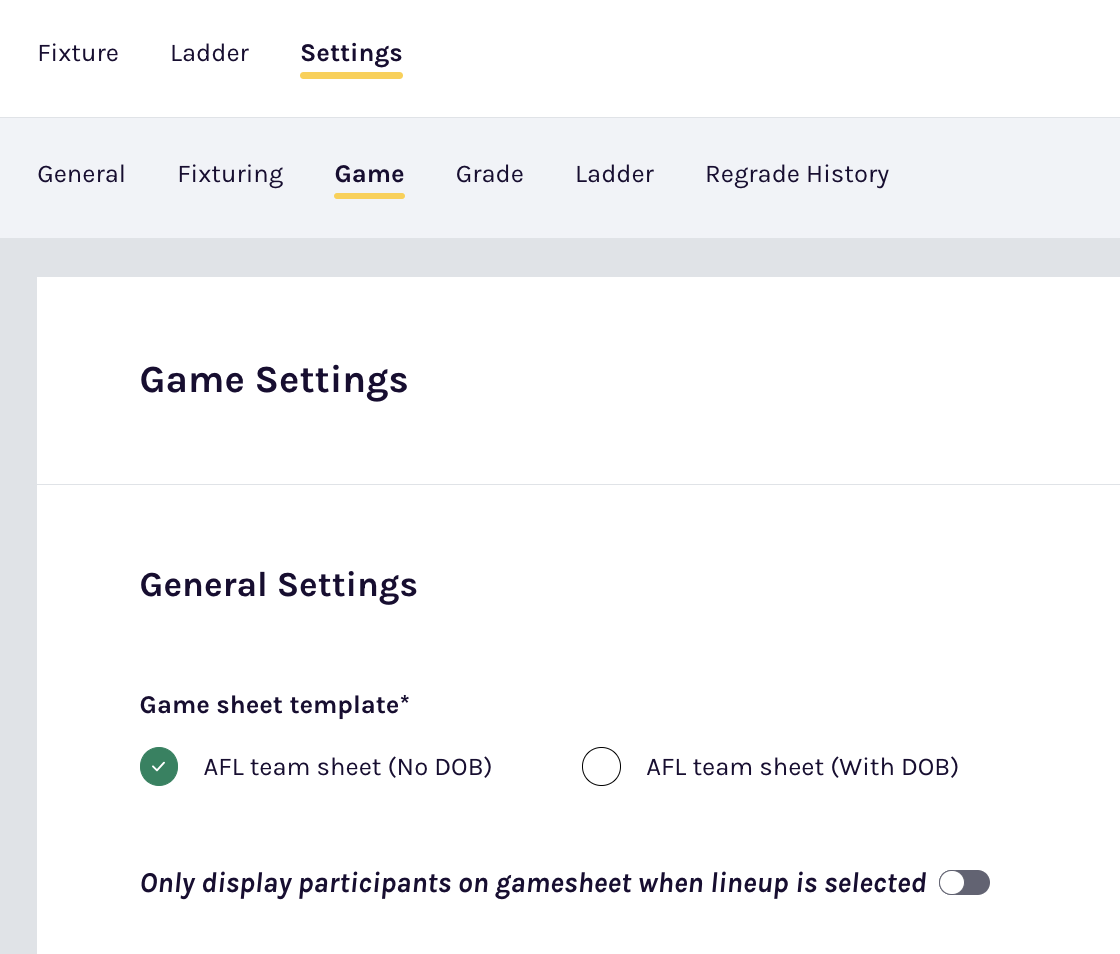Enable display participants only when lineup selected

point(963,882)
